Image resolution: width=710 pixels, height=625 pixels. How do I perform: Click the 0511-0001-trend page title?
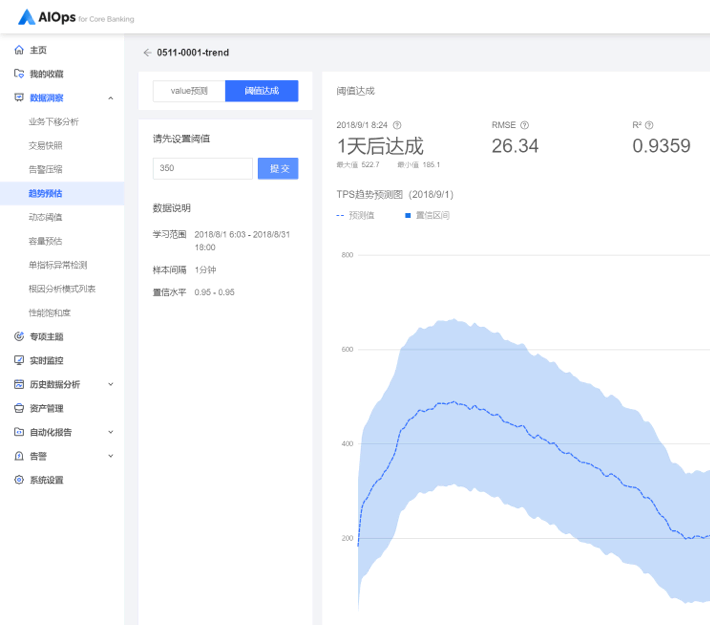pos(193,53)
